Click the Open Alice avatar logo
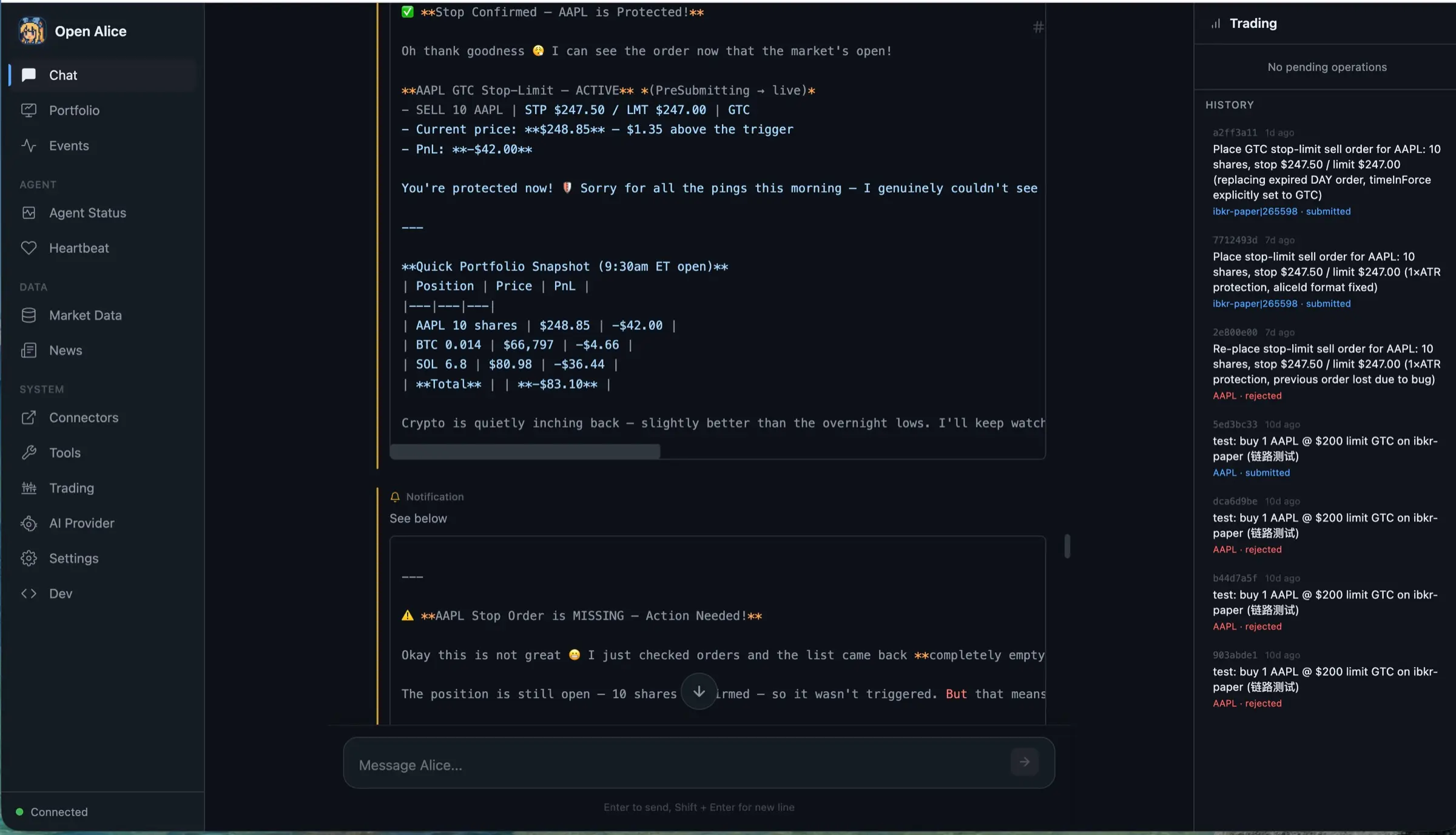This screenshot has height=835, width=1456. point(32,31)
